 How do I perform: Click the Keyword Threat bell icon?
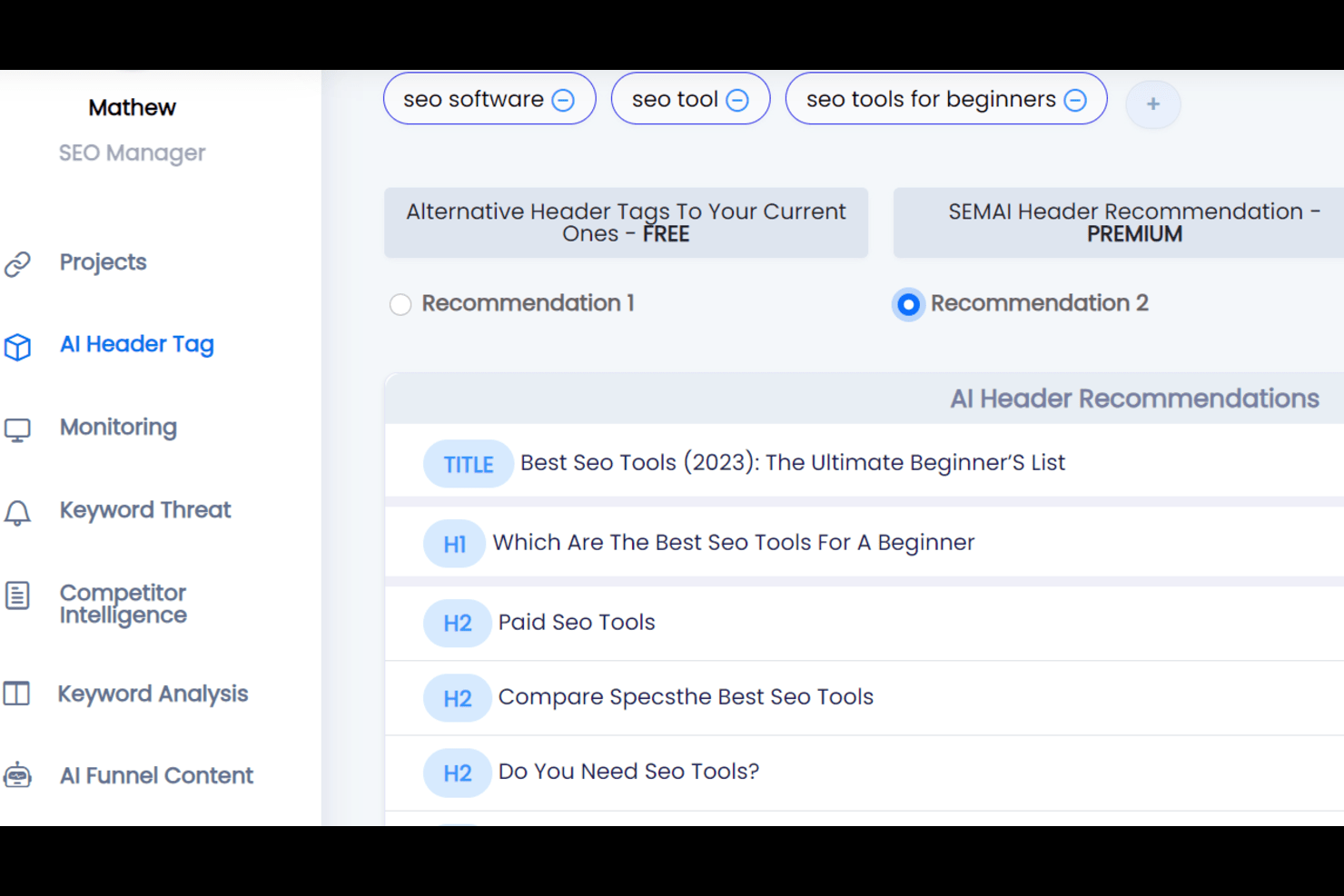point(18,513)
